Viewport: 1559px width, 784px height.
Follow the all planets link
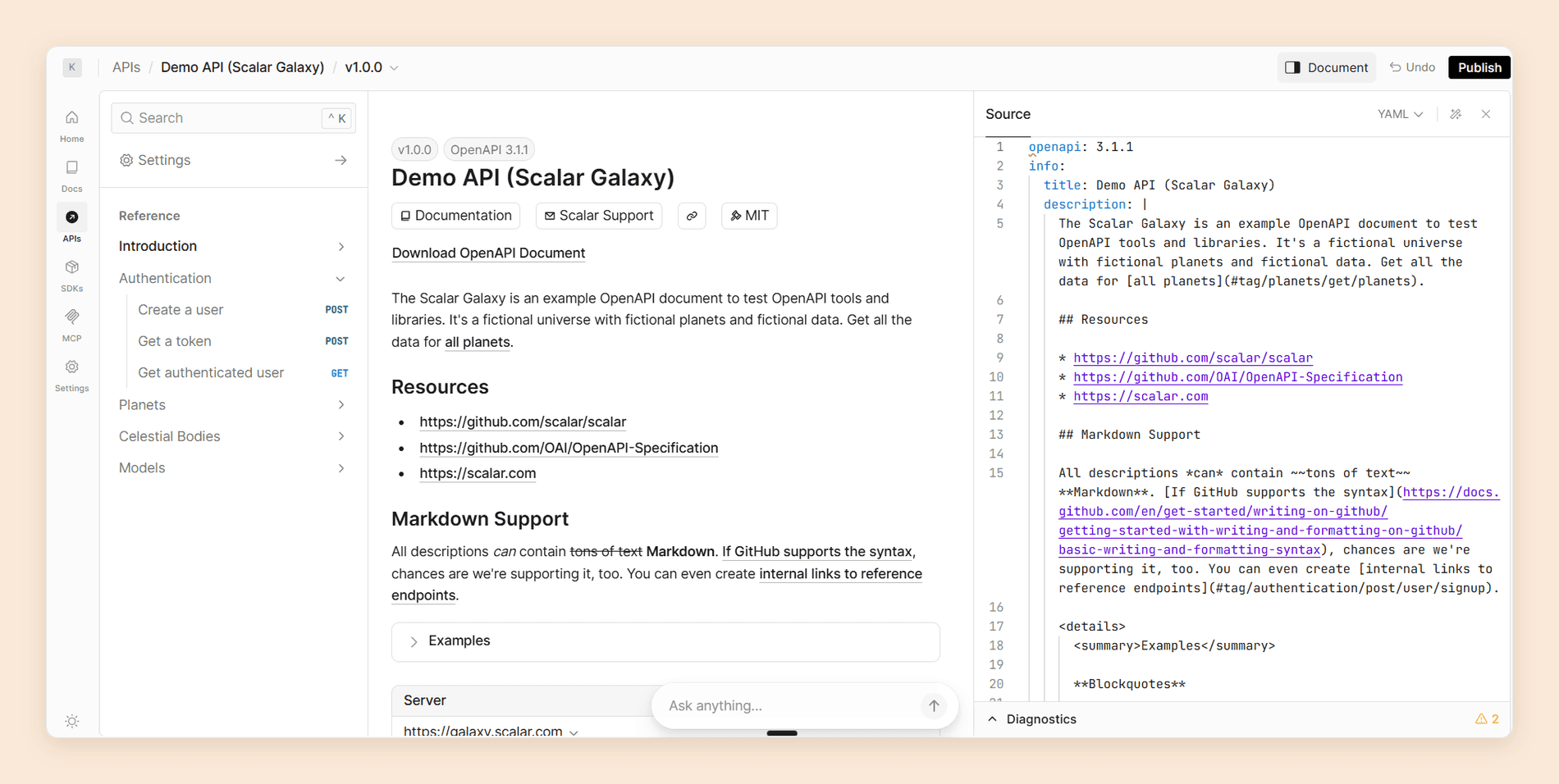pos(477,342)
